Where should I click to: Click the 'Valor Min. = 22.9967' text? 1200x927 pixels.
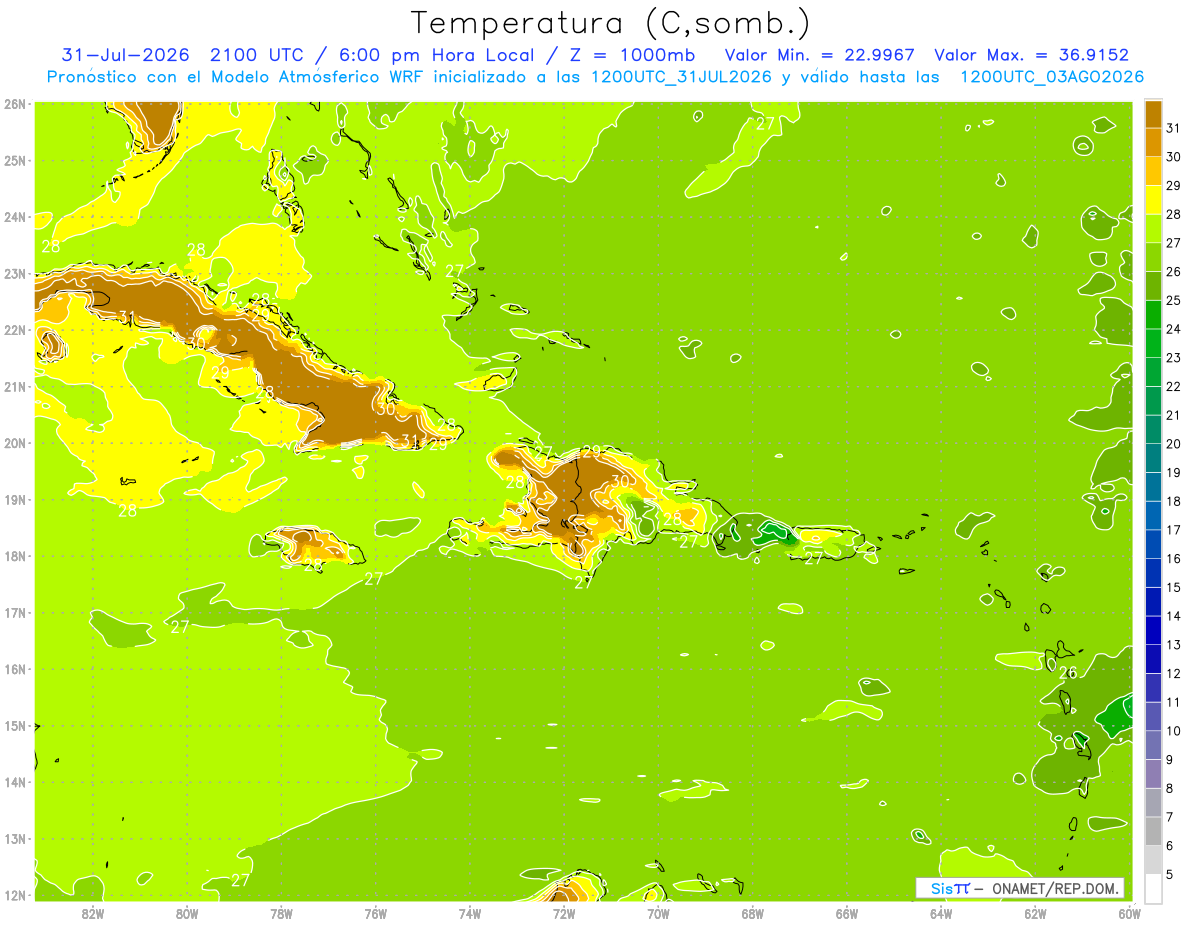(x=819, y=54)
